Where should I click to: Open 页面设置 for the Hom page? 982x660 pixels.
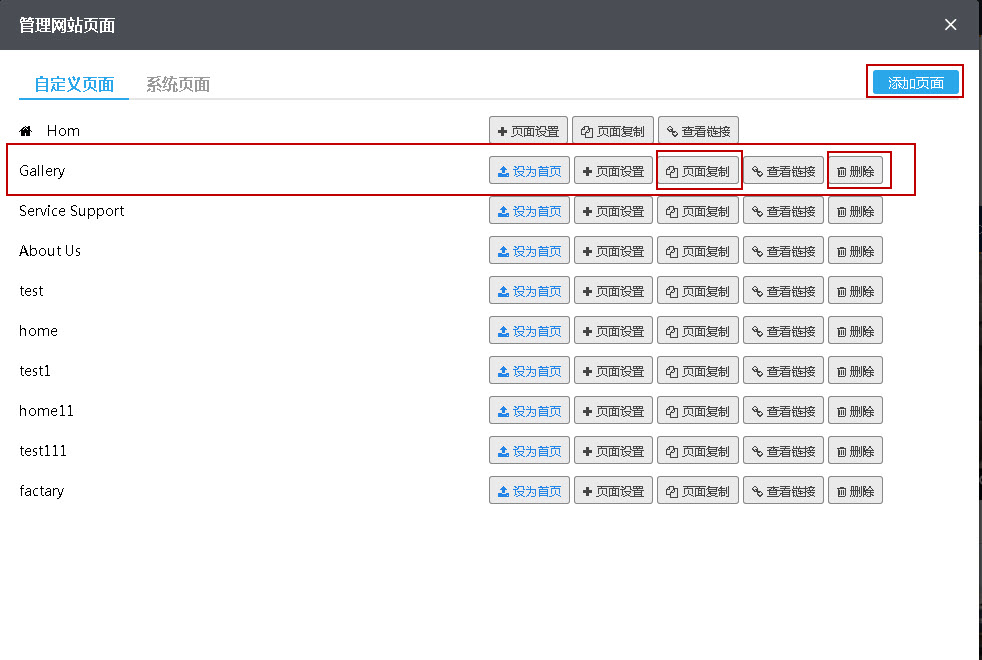click(528, 131)
